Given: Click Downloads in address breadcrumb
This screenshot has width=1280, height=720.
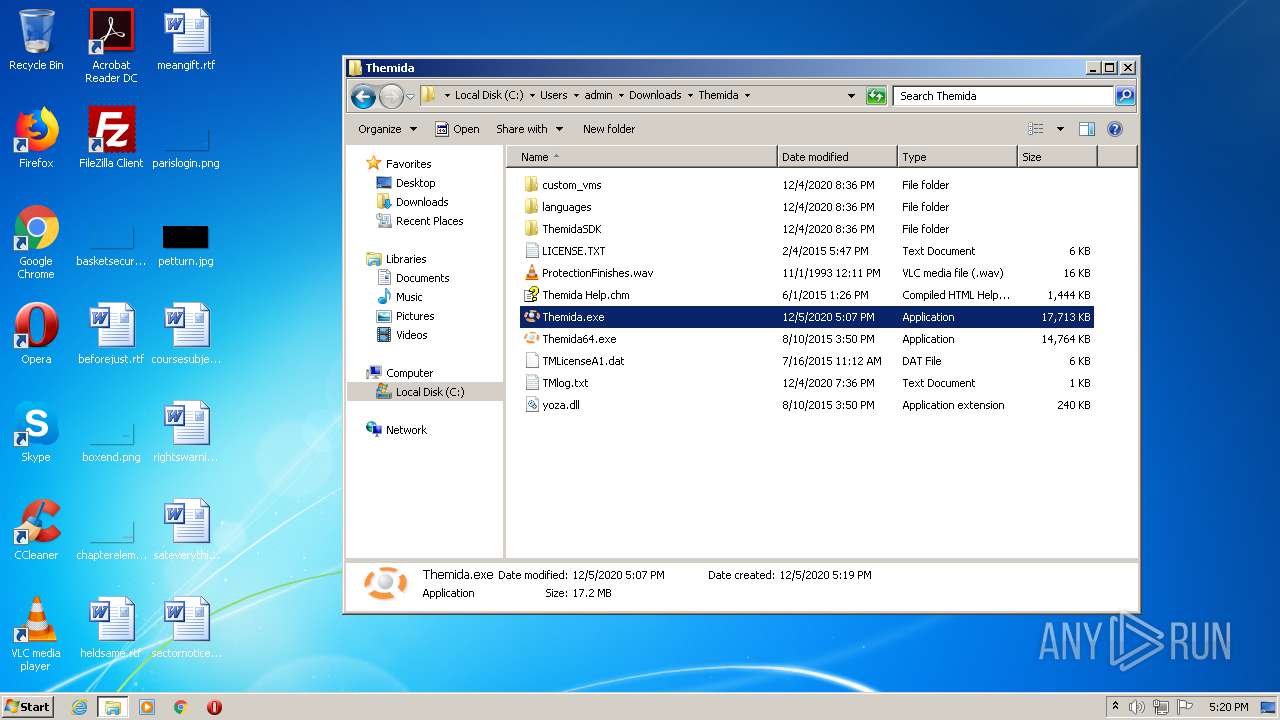Looking at the screenshot, I should click(x=655, y=96).
